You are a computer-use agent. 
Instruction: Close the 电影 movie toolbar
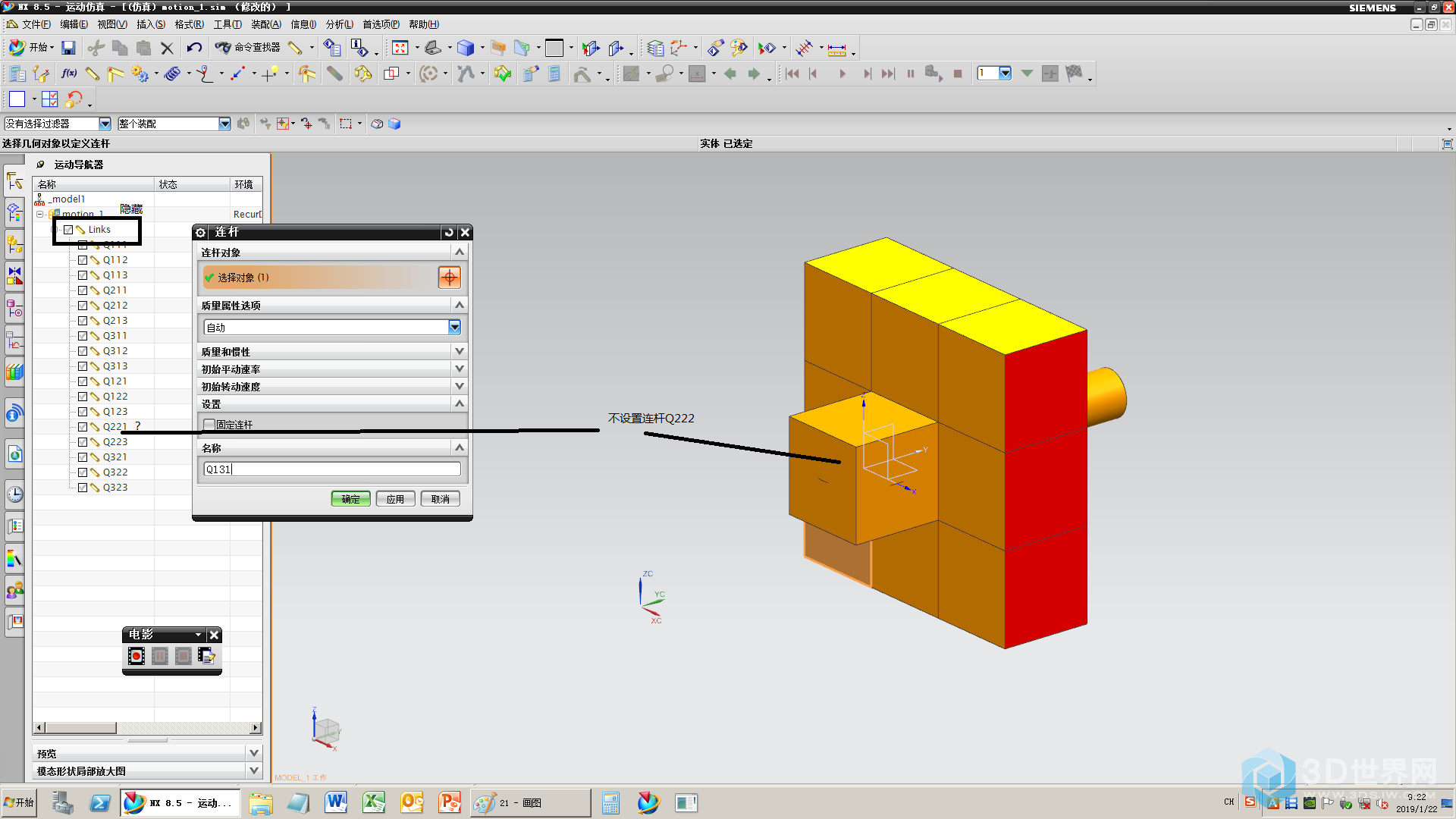[215, 635]
